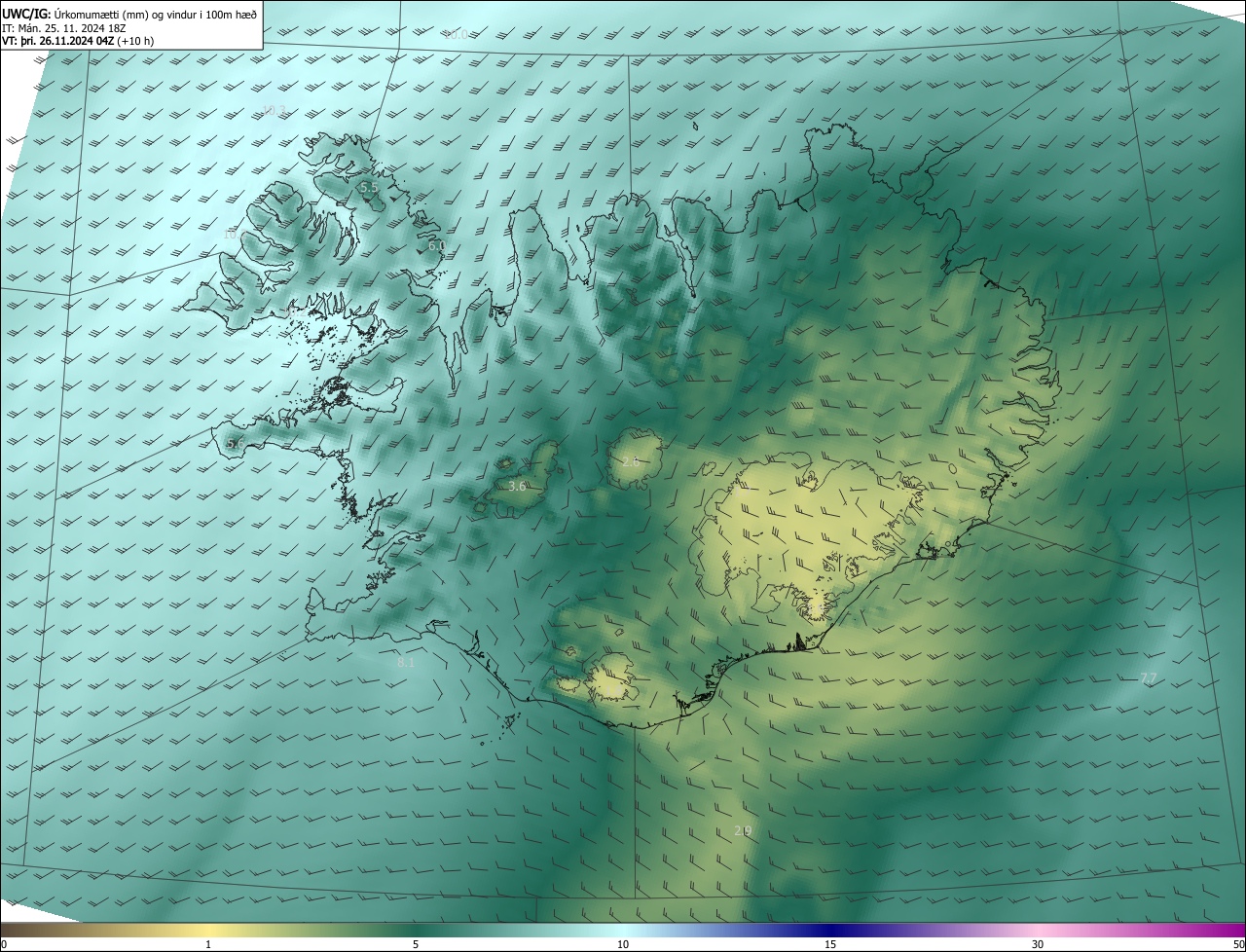Click the 3.6 value label on the map

517,486
